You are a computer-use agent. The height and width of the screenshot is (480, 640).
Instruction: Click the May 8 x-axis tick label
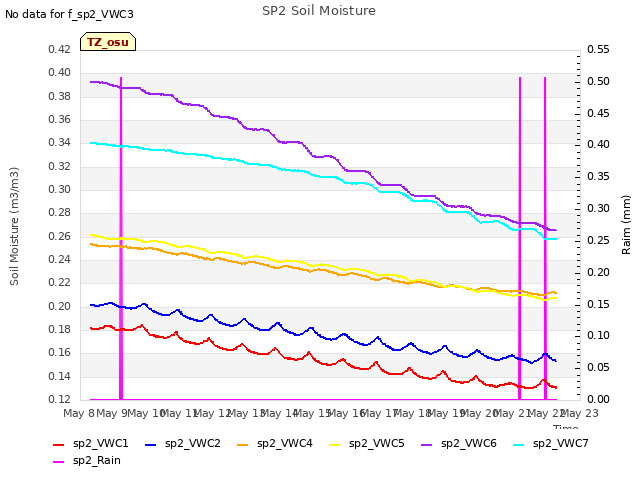(79, 413)
